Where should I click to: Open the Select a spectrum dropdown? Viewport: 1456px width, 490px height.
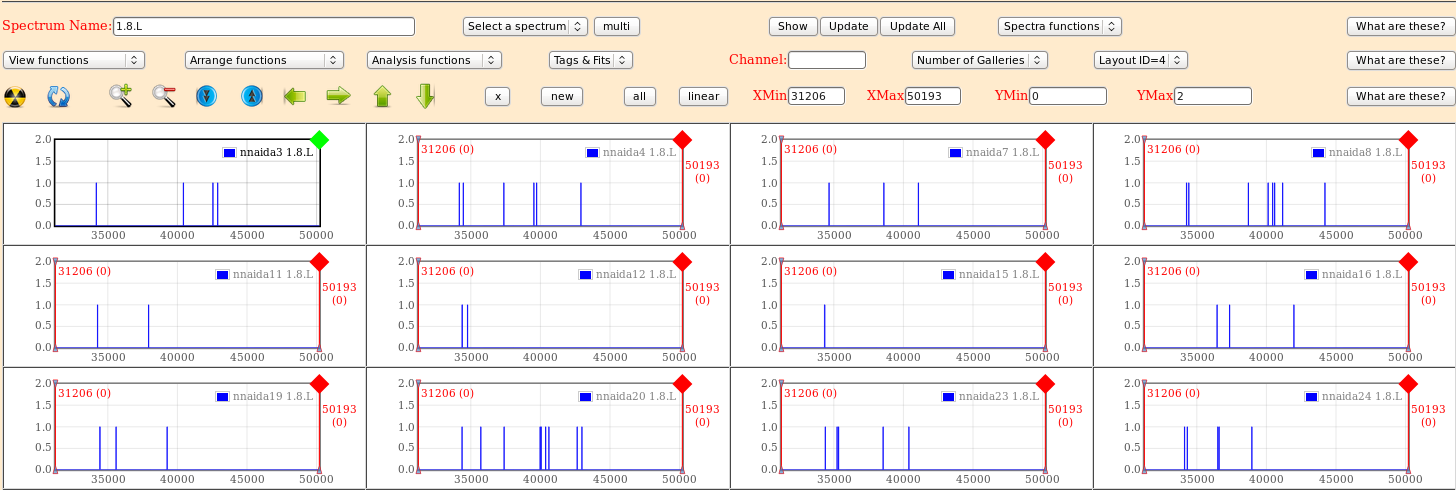click(525, 27)
